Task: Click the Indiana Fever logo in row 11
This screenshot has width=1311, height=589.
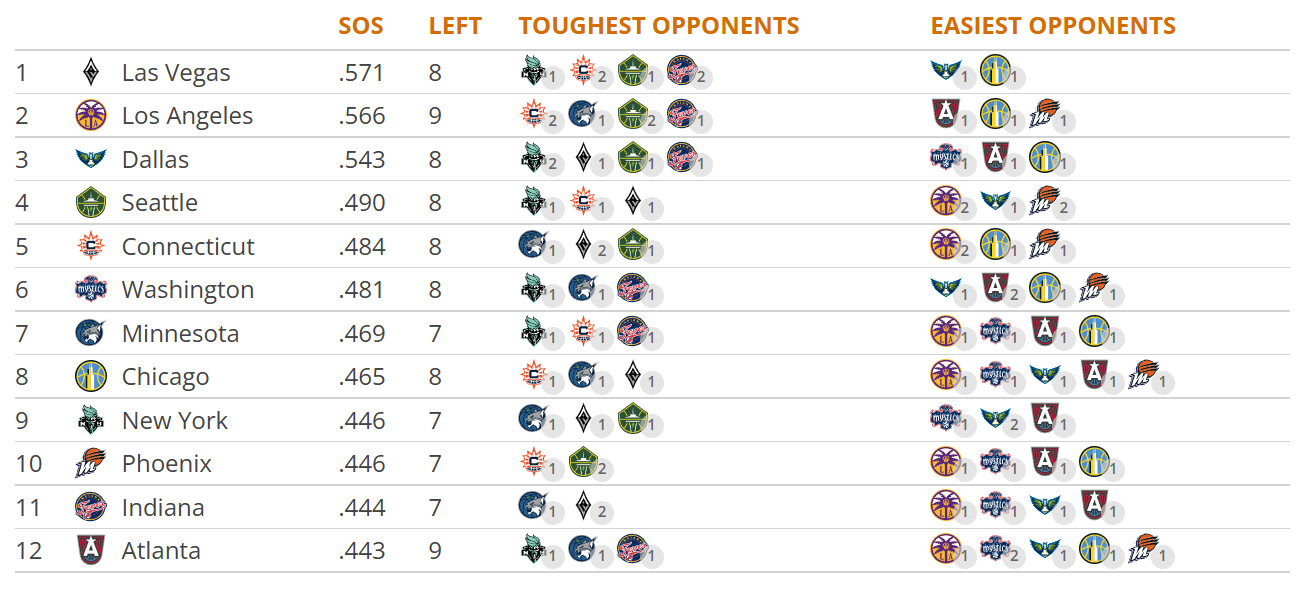Action: 91,508
